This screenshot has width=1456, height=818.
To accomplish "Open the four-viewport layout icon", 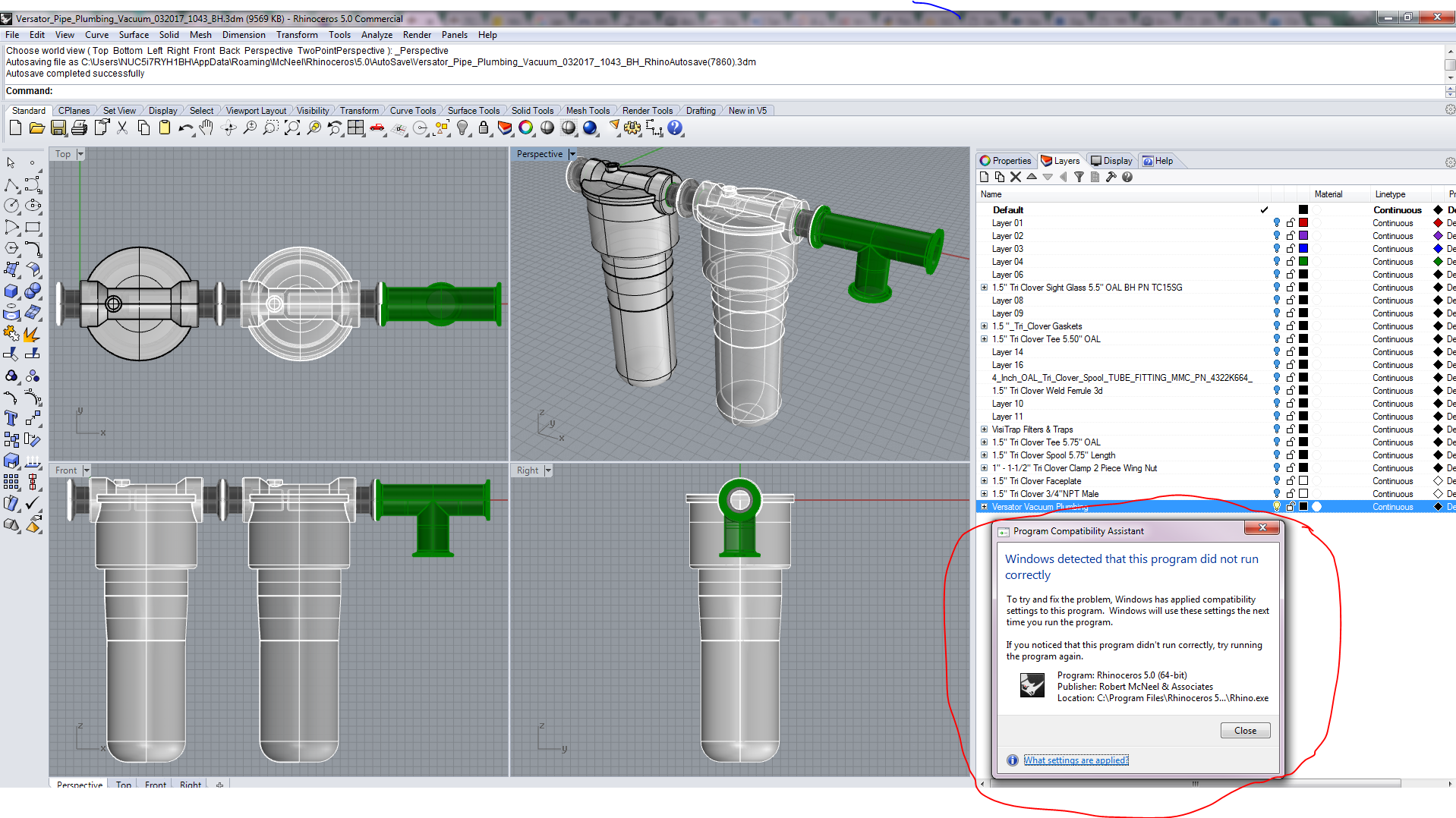I will [355, 128].
